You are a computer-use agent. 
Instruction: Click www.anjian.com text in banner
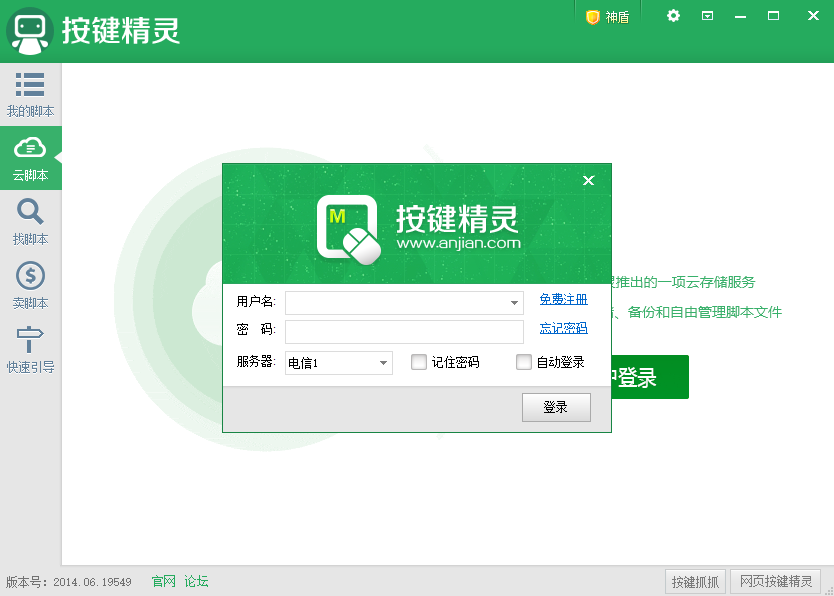click(x=458, y=243)
